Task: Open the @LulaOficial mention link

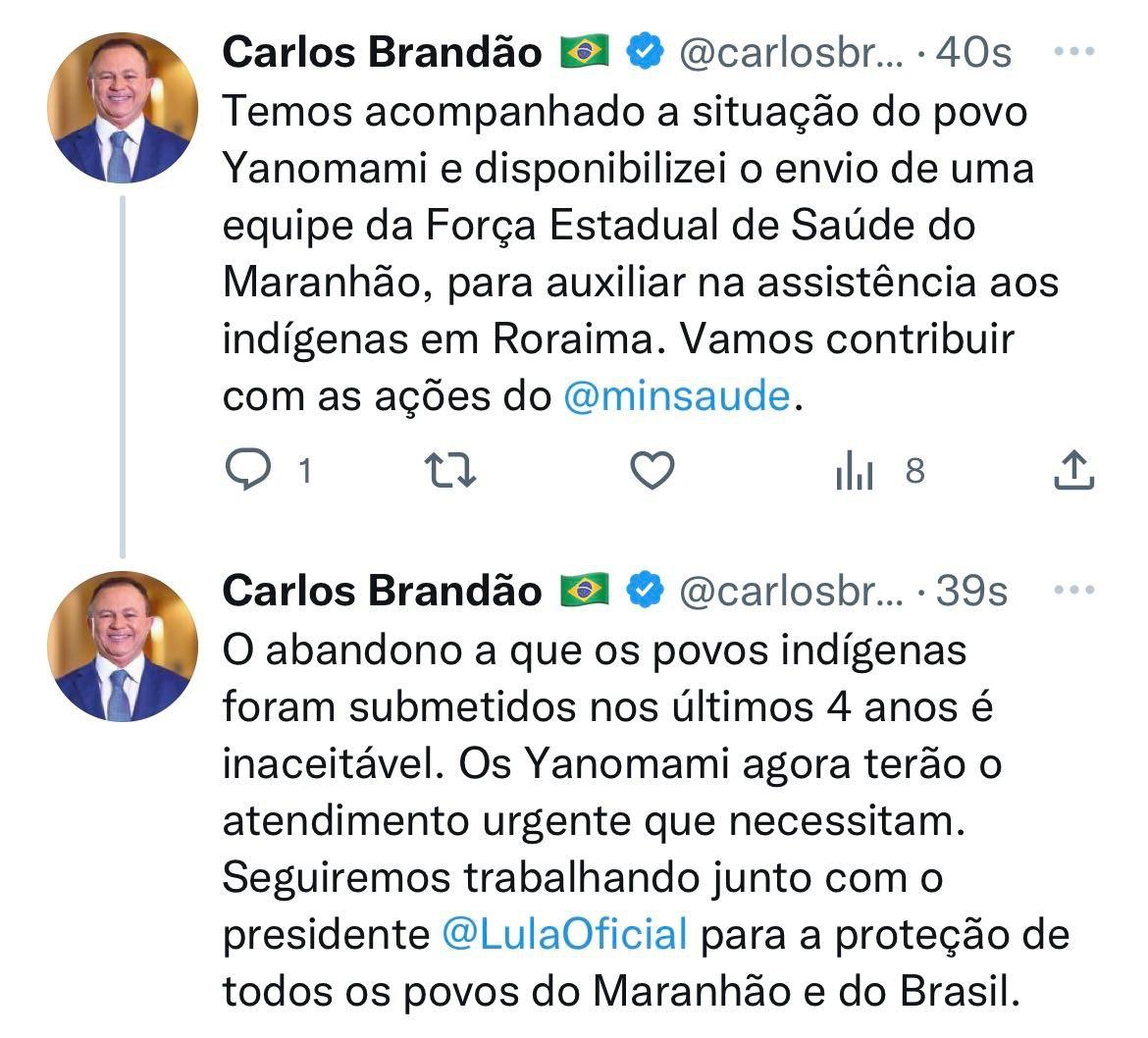Action: [563, 934]
